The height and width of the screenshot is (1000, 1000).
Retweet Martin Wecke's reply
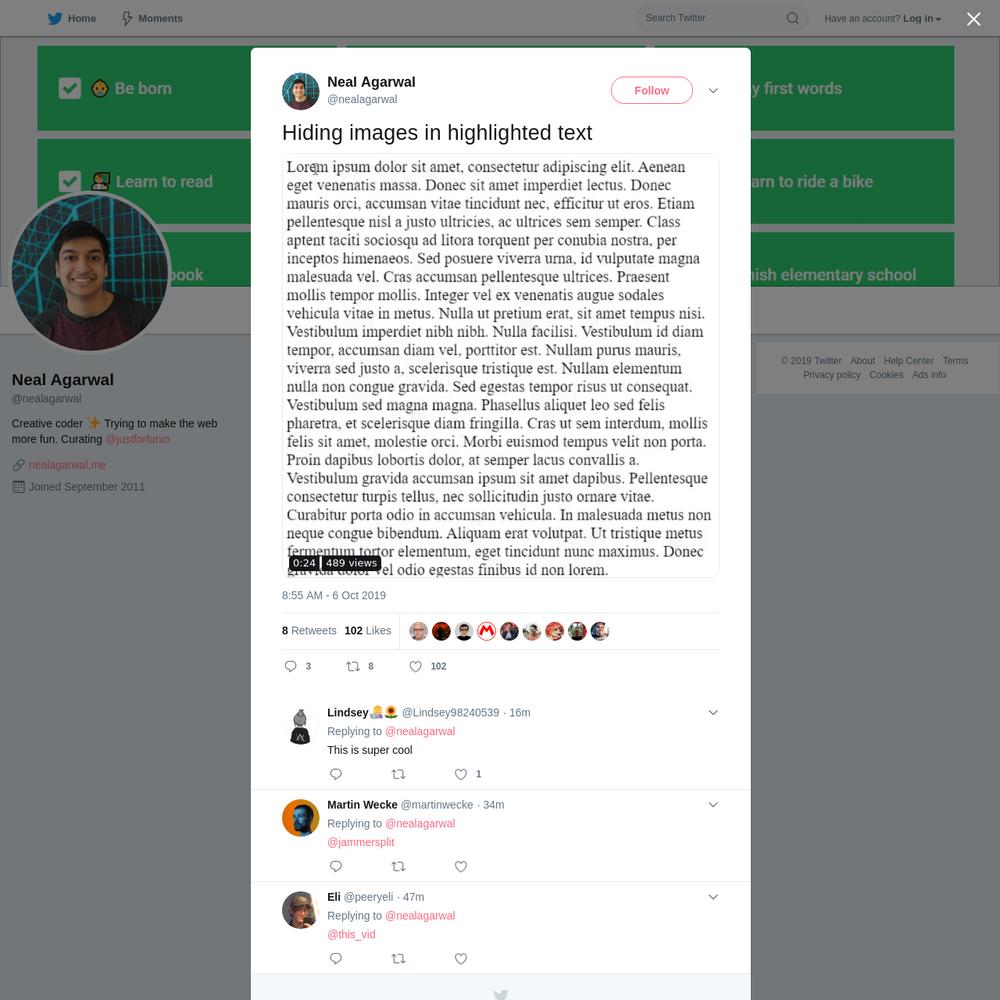point(398,866)
